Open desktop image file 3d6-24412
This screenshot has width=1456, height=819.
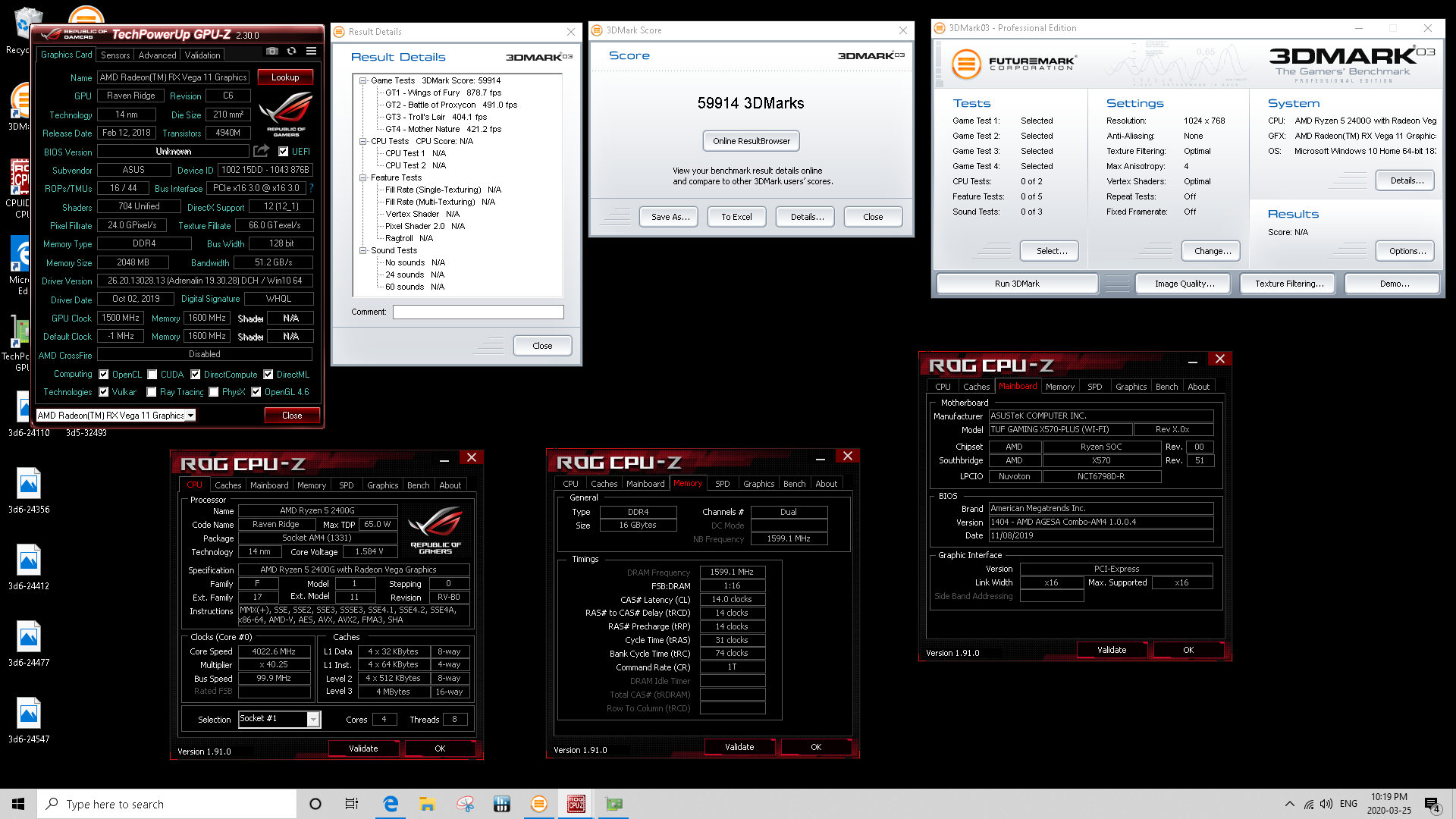[x=29, y=567]
